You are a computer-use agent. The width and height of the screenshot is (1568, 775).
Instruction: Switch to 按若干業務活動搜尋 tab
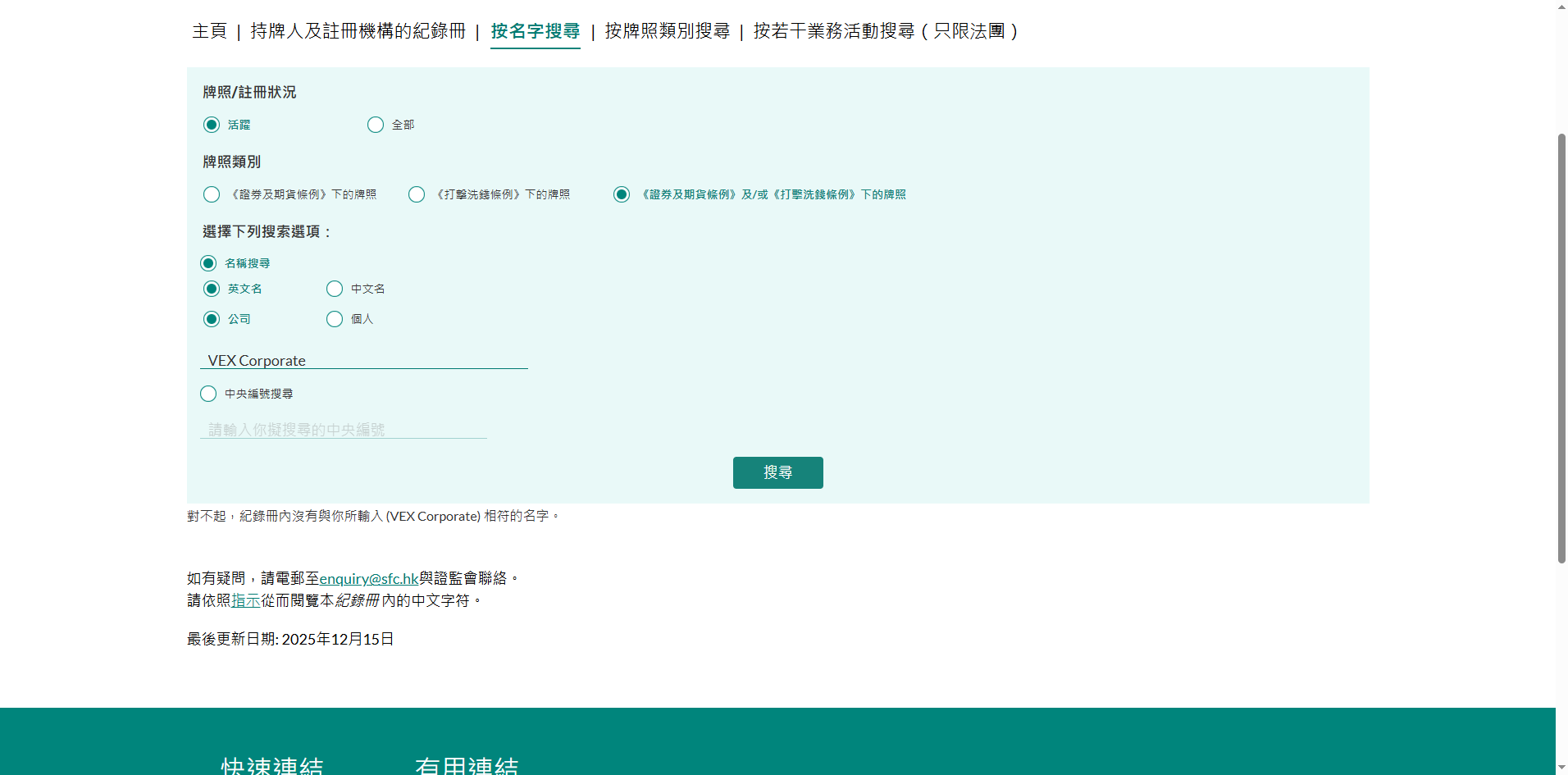[885, 31]
